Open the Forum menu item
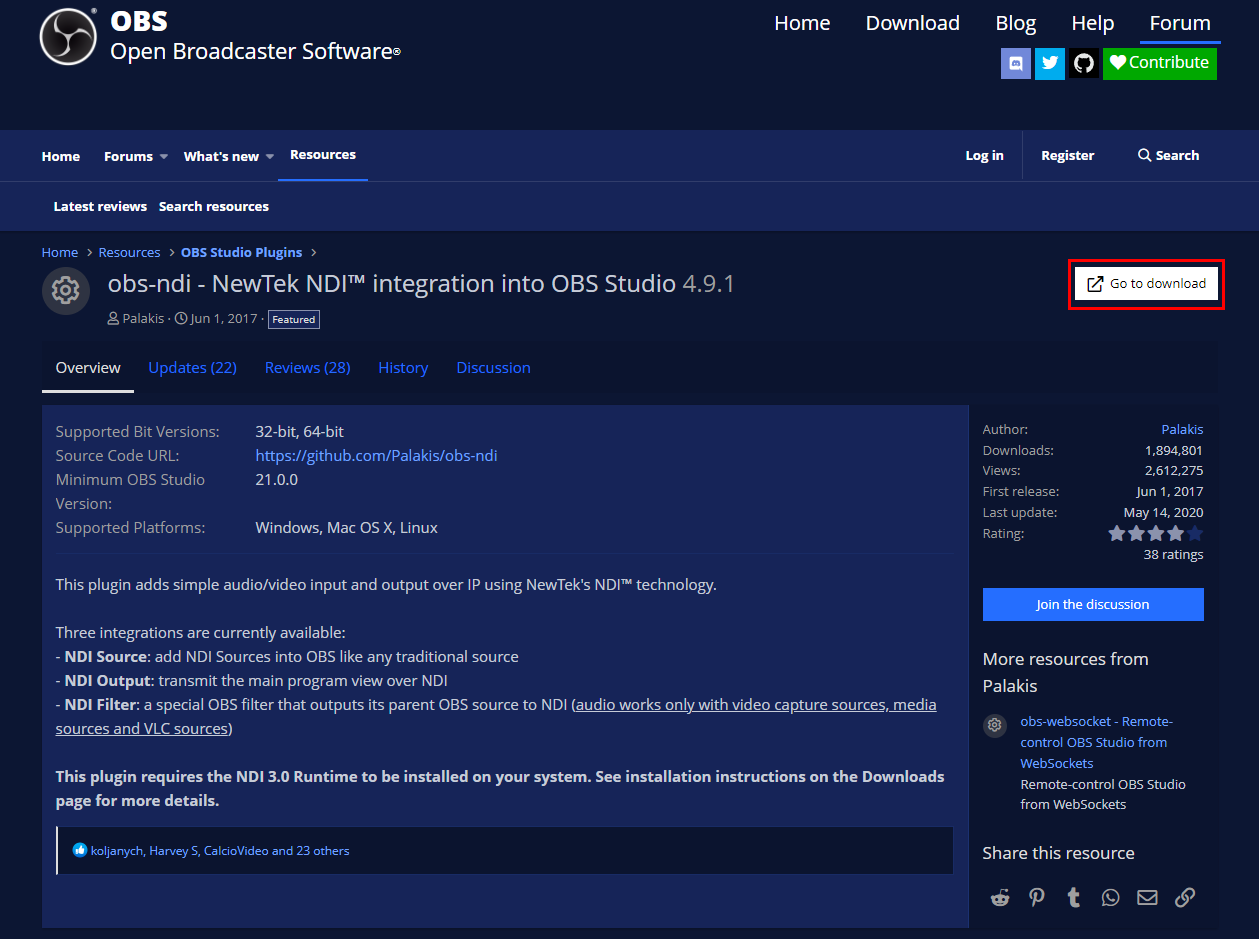Viewport: 1259px width, 939px height. (x=1180, y=23)
